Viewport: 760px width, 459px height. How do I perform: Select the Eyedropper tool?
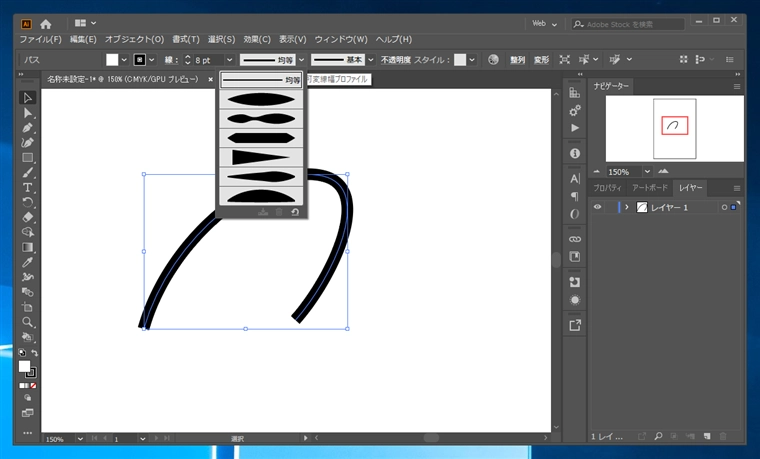27,262
